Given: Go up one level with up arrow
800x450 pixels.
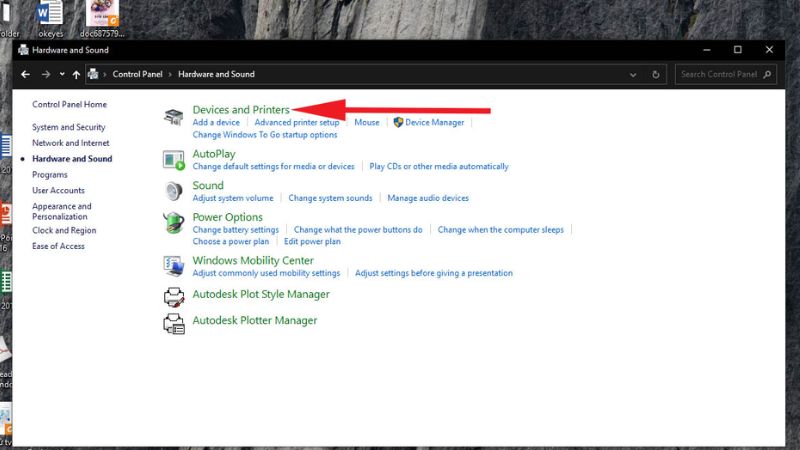Looking at the screenshot, I should coord(77,74).
